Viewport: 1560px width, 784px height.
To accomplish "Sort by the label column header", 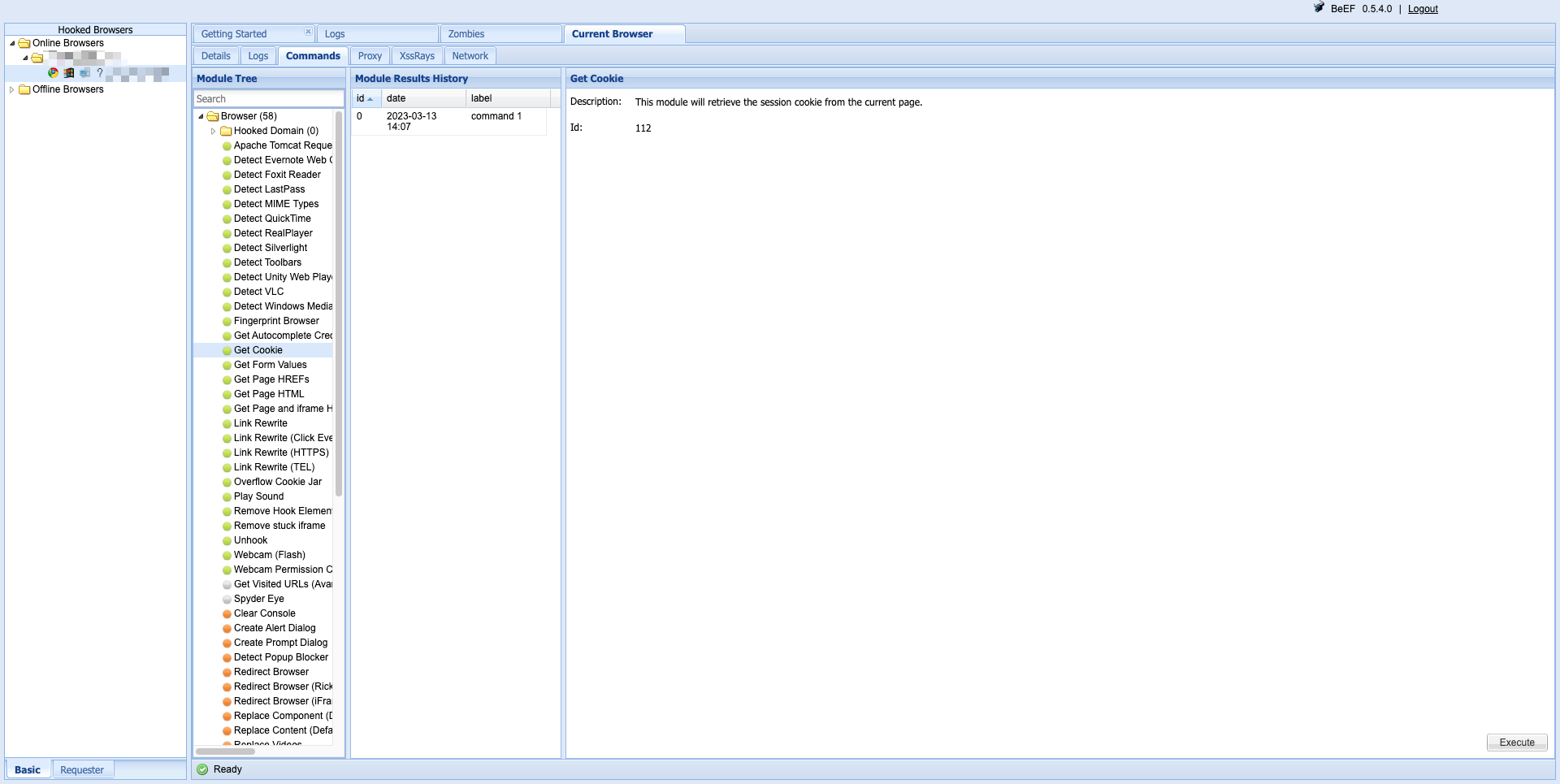I will (x=509, y=98).
